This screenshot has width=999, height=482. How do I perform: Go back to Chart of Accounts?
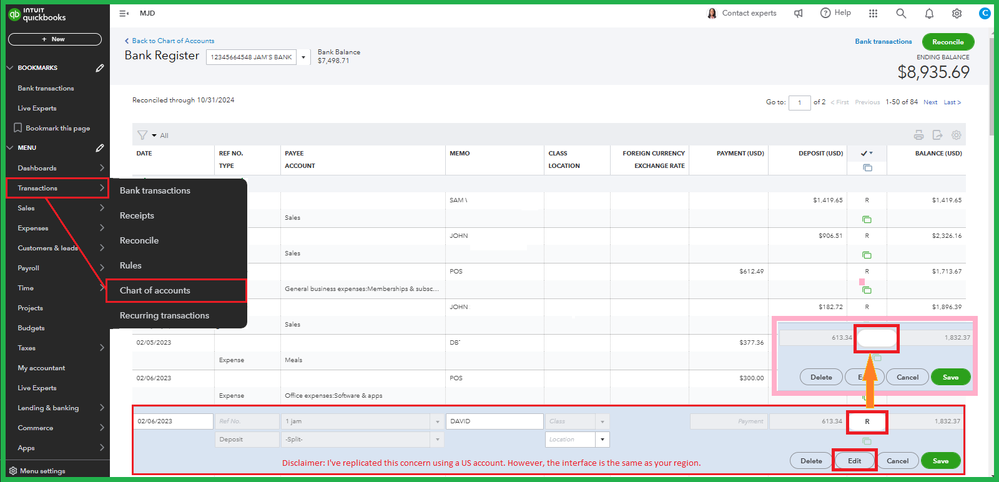(x=169, y=40)
